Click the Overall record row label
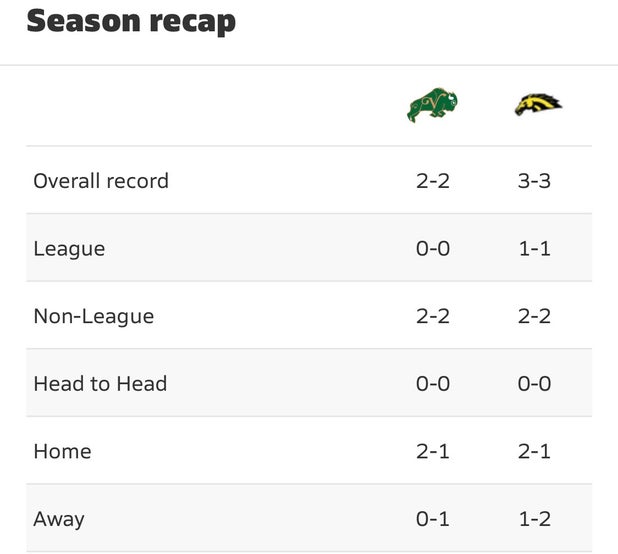The height and width of the screenshot is (554, 618). click(x=101, y=181)
